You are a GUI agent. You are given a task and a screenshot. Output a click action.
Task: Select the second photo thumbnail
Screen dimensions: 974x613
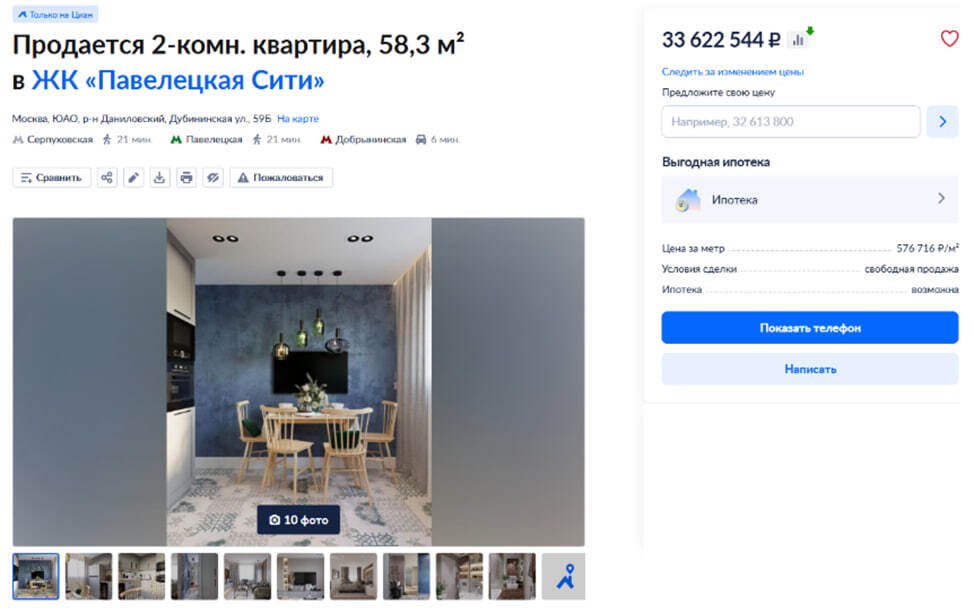pos(89,576)
